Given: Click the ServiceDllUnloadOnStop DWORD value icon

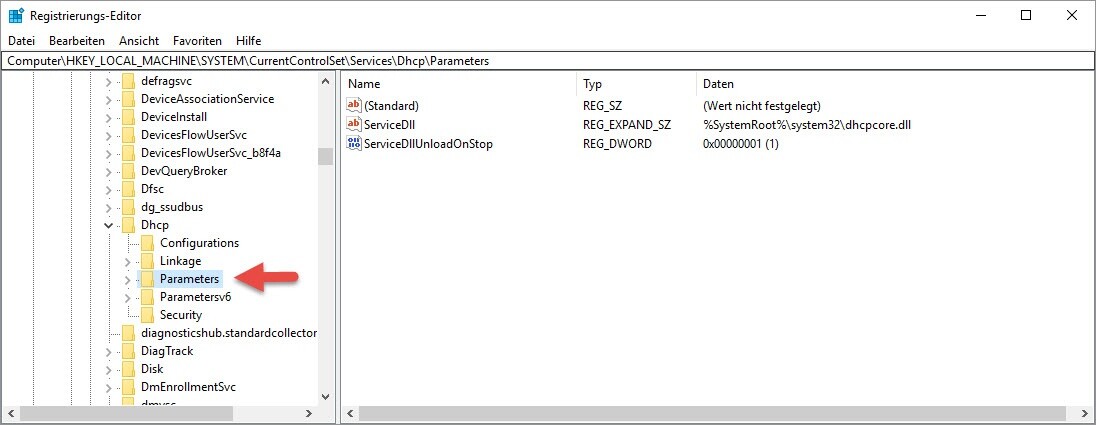Looking at the screenshot, I should coord(353,144).
